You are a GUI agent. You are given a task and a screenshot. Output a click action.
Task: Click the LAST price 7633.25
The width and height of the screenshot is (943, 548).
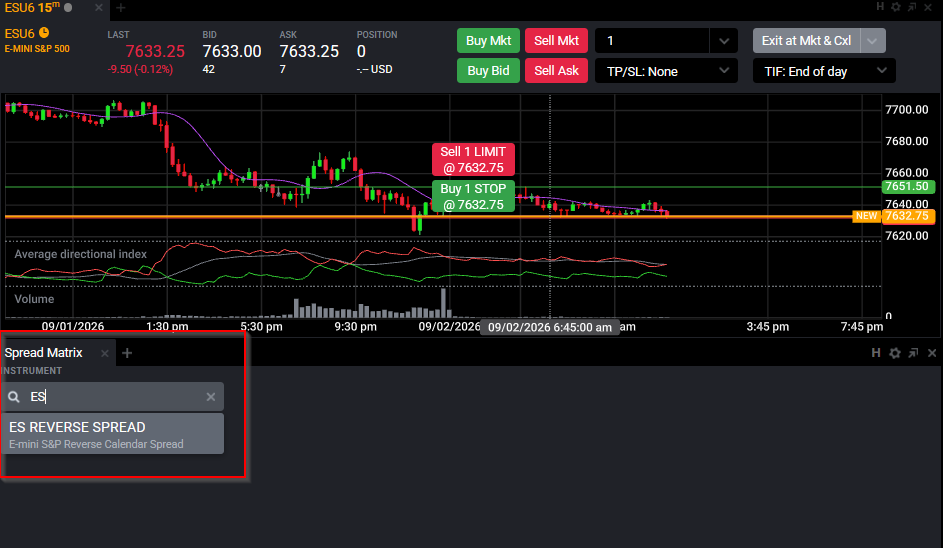[155, 52]
